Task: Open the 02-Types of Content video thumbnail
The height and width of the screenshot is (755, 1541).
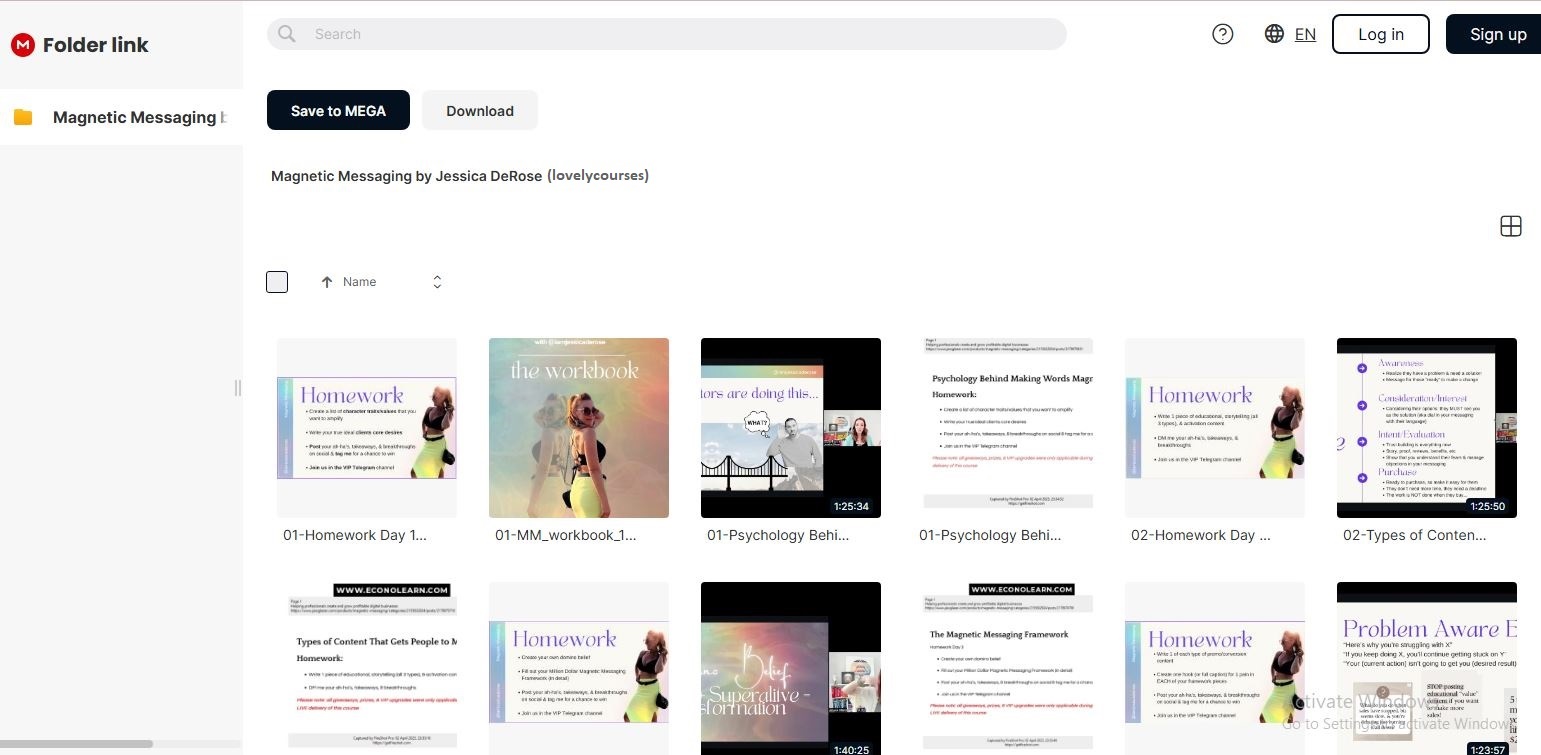Action: (1426, 428)
